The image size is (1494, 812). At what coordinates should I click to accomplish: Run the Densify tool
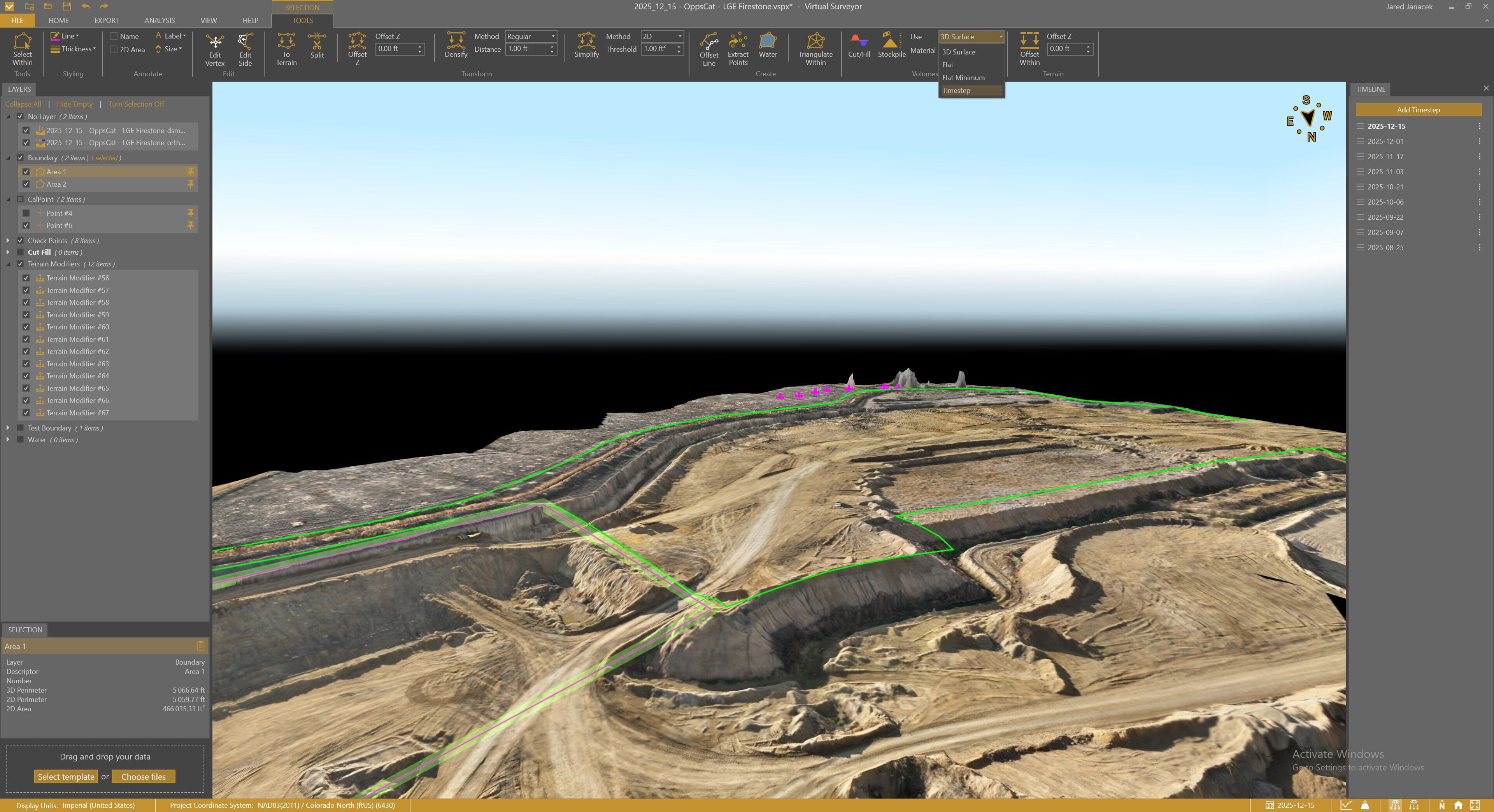coord(456,45)
